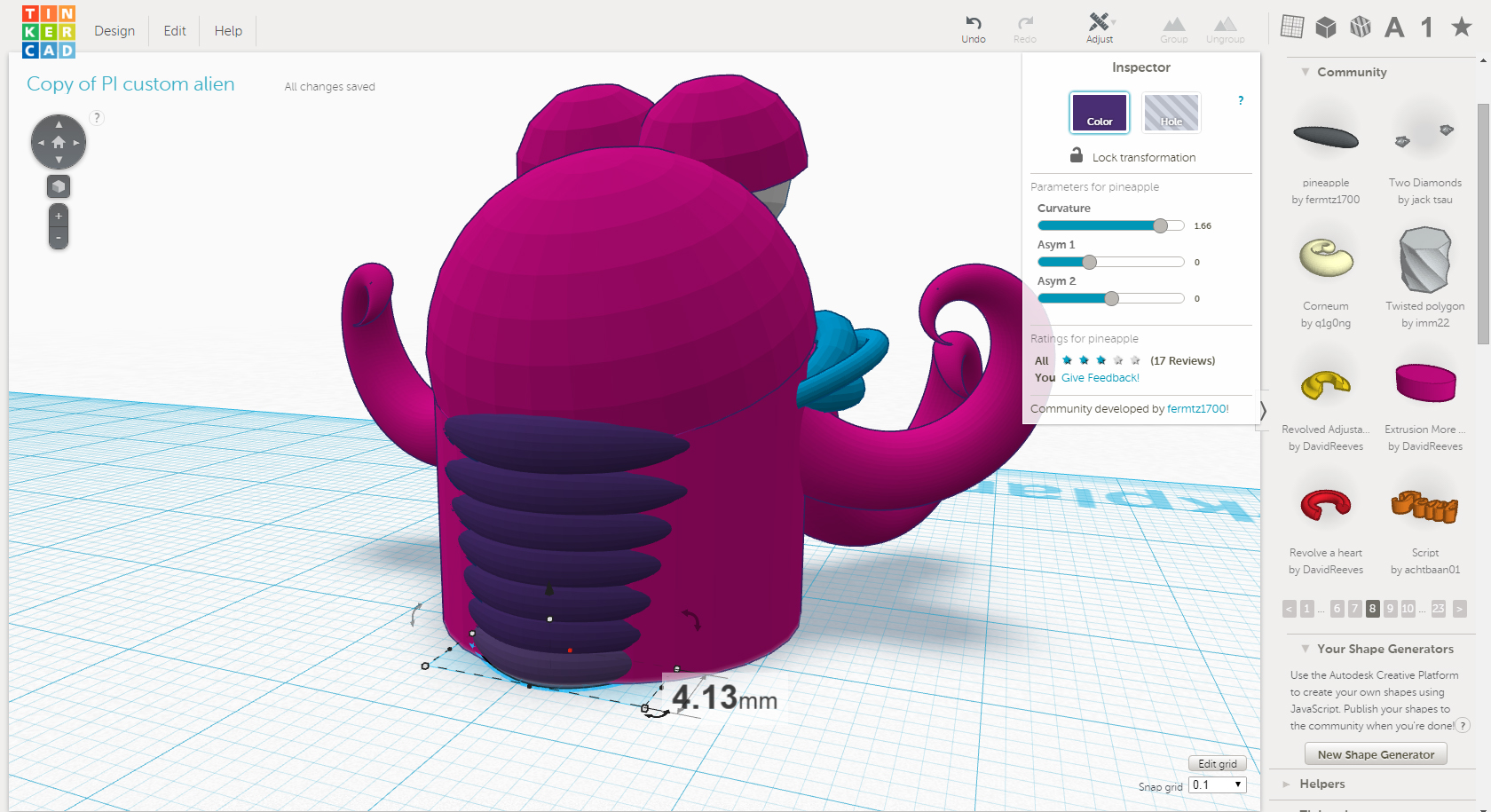Image resolution: width=1491 pixels, height=812 pixels.
Task: Zoom out with the minus button
Action: click(59, 238)
